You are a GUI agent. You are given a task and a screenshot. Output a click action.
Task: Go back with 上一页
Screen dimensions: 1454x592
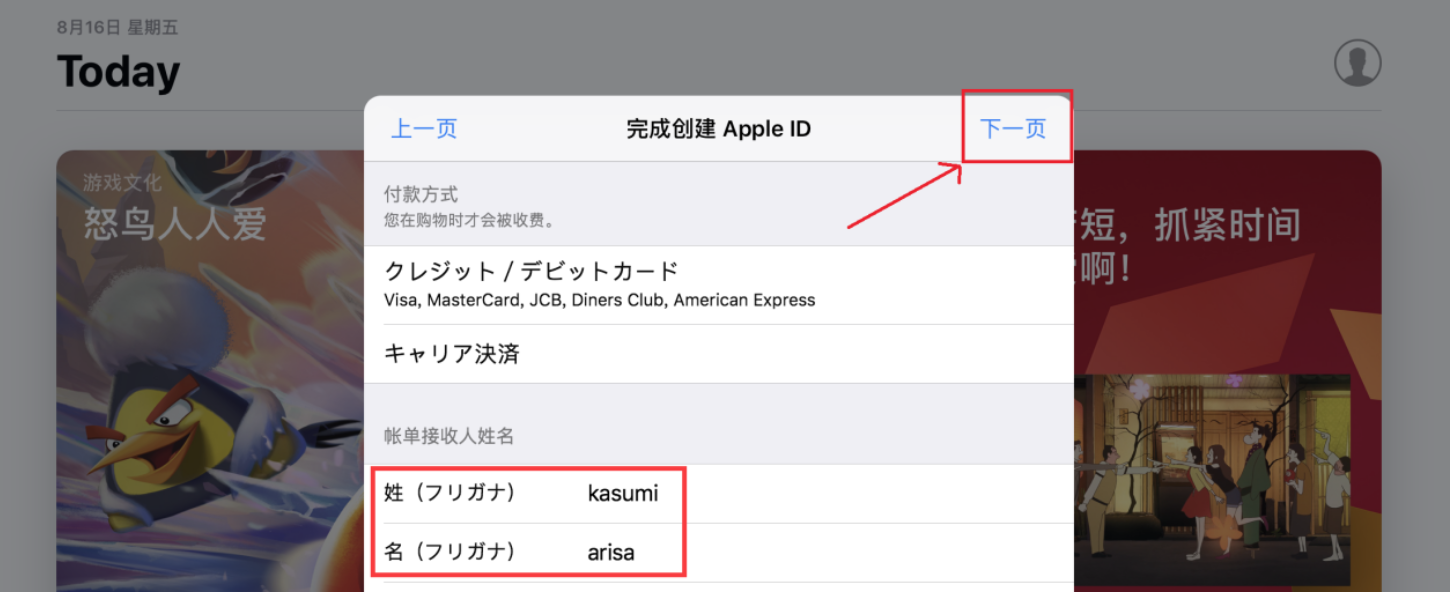coord(423,129)
